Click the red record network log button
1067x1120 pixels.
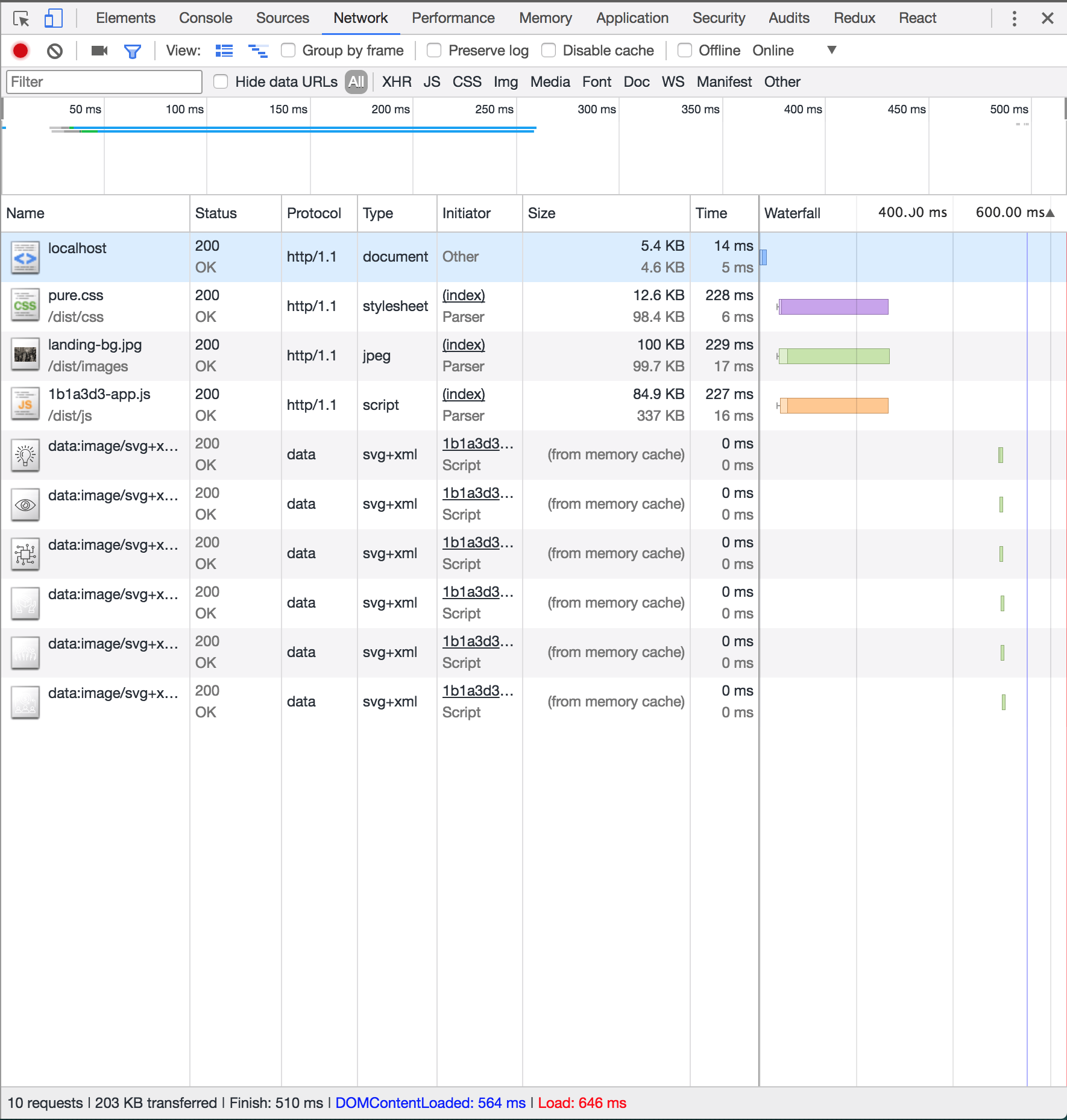(x=20, y=51)
